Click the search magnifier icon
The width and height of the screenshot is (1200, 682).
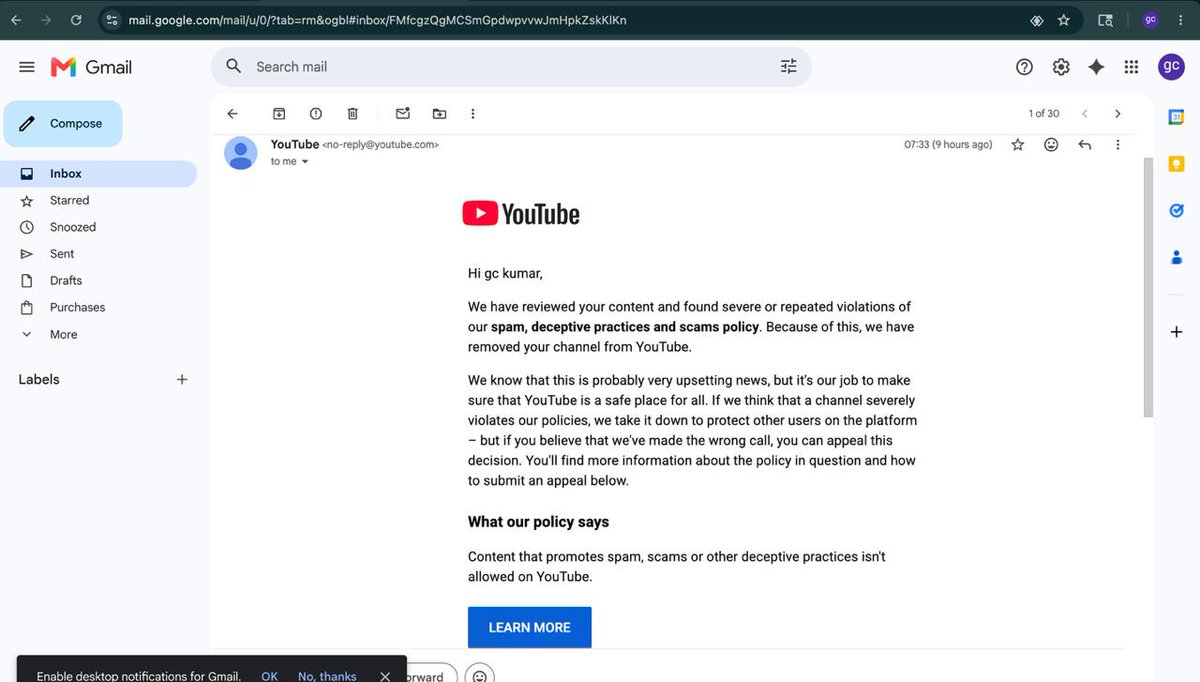point(234,66)
